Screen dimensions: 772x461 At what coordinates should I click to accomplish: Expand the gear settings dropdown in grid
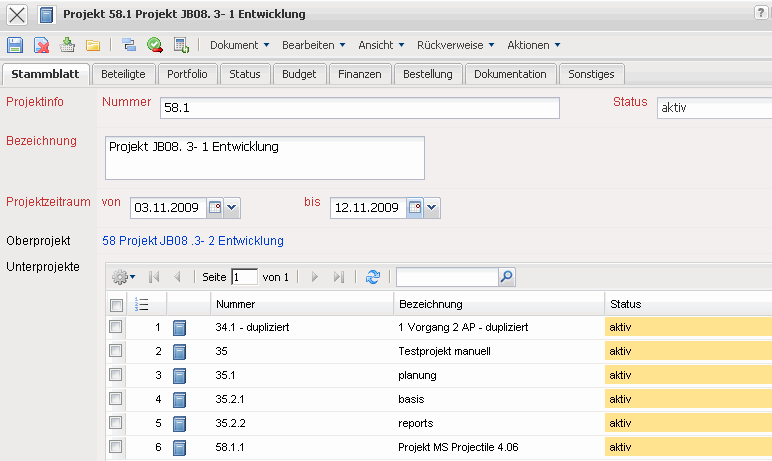tap(124, 277)
